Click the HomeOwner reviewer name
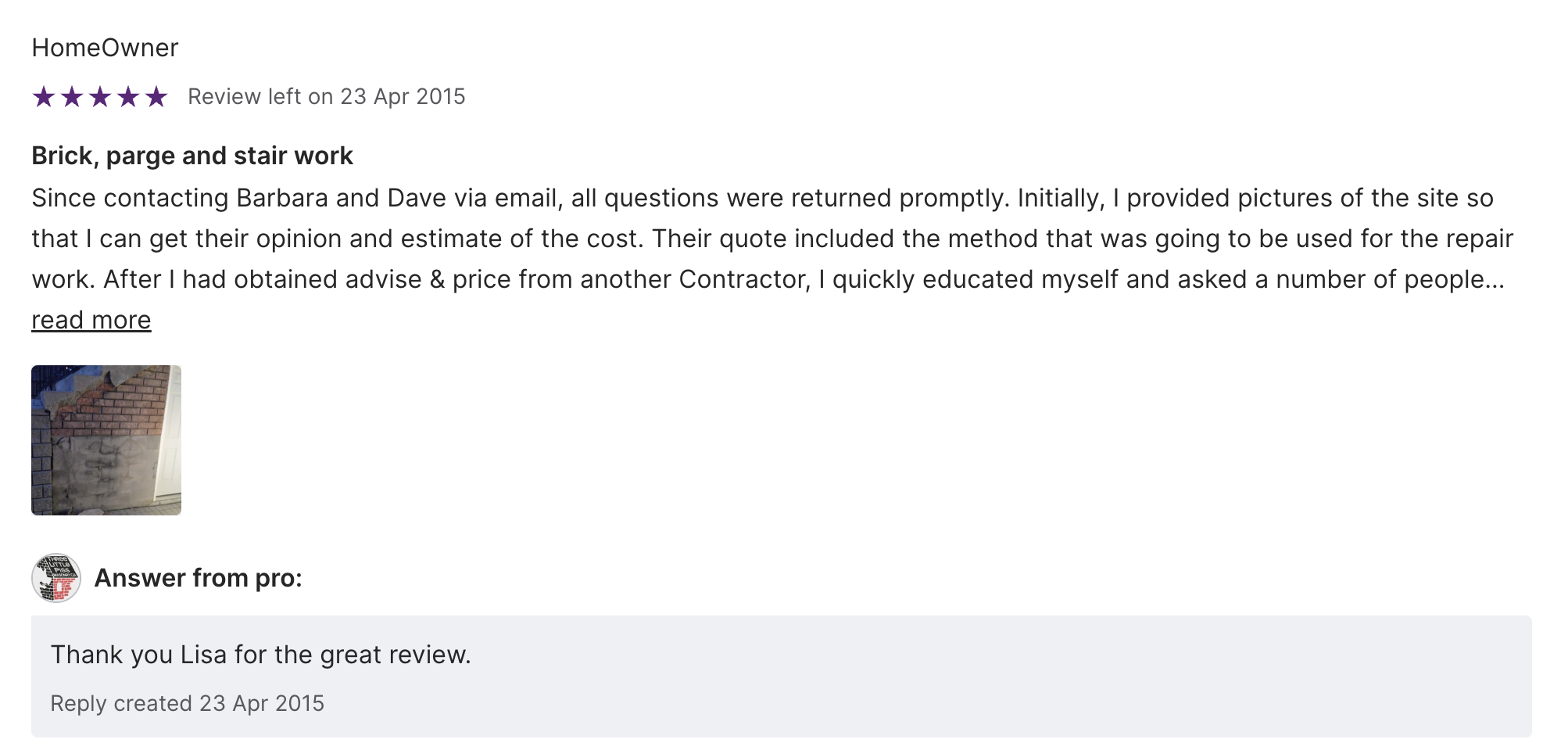This screenshot has width=1568, height=743. (105, 48)
